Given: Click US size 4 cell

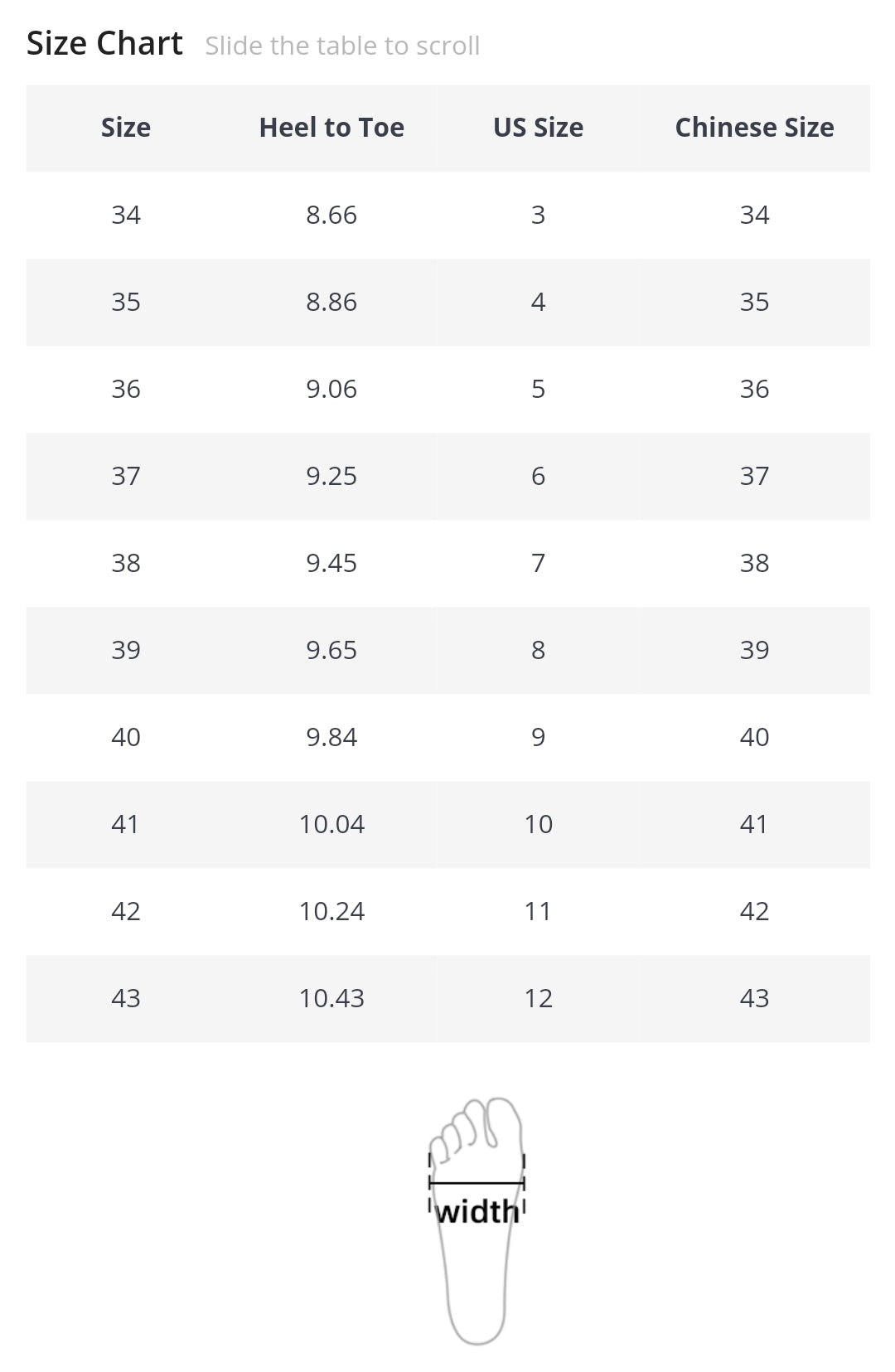Looking at the screenshot, I should click(x=538, y=302).
